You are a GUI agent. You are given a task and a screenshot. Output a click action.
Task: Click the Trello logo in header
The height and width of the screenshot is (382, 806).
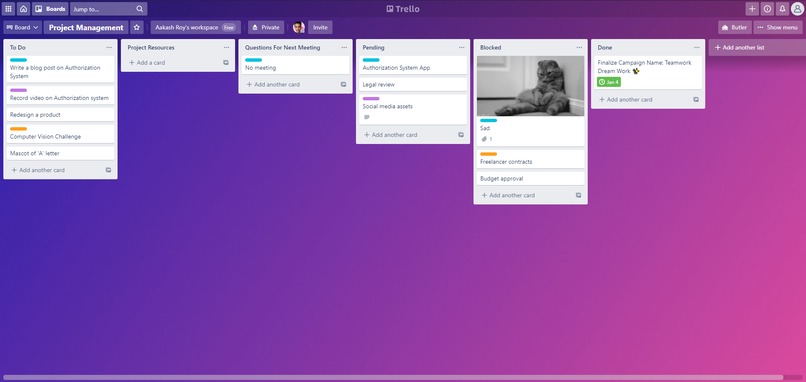pos(403,9)
